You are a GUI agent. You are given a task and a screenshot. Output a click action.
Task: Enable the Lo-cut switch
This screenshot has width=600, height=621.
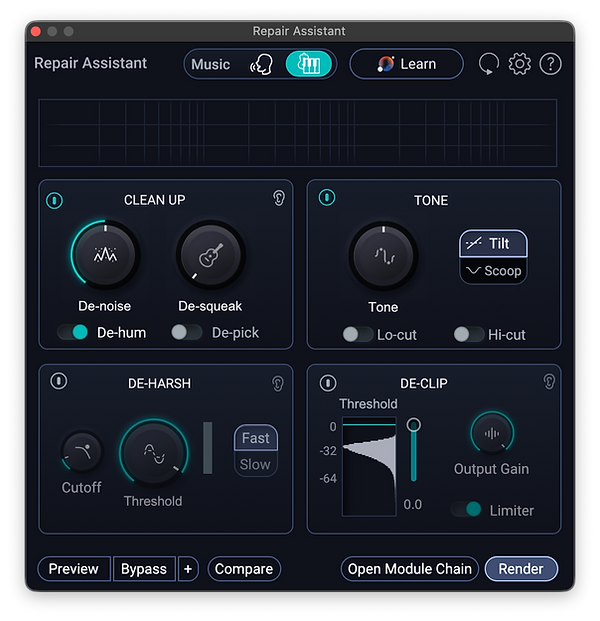click(x=357, y=334)
